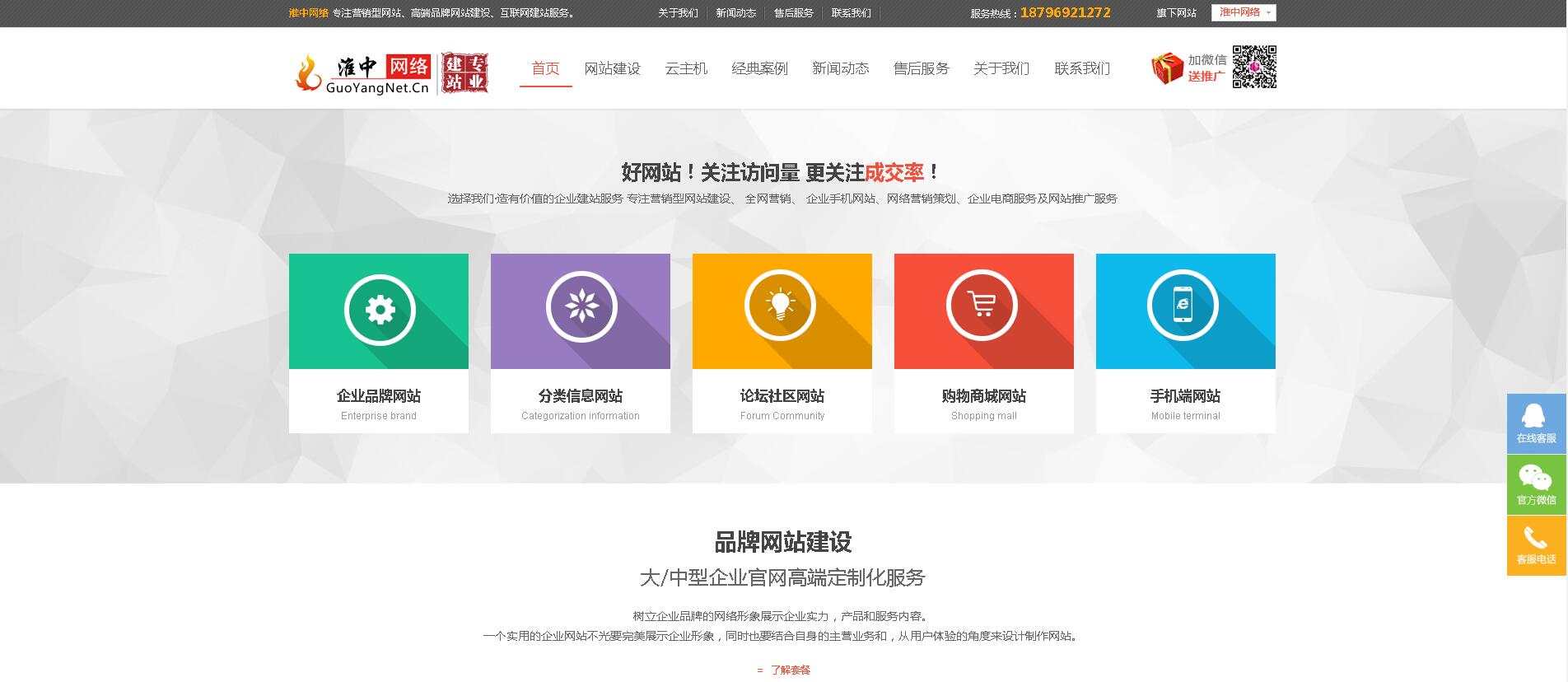Click the lightbulb icon for forum community
Image resolution: width=1568 pixels, height=682 pixels.
point(781,305)
